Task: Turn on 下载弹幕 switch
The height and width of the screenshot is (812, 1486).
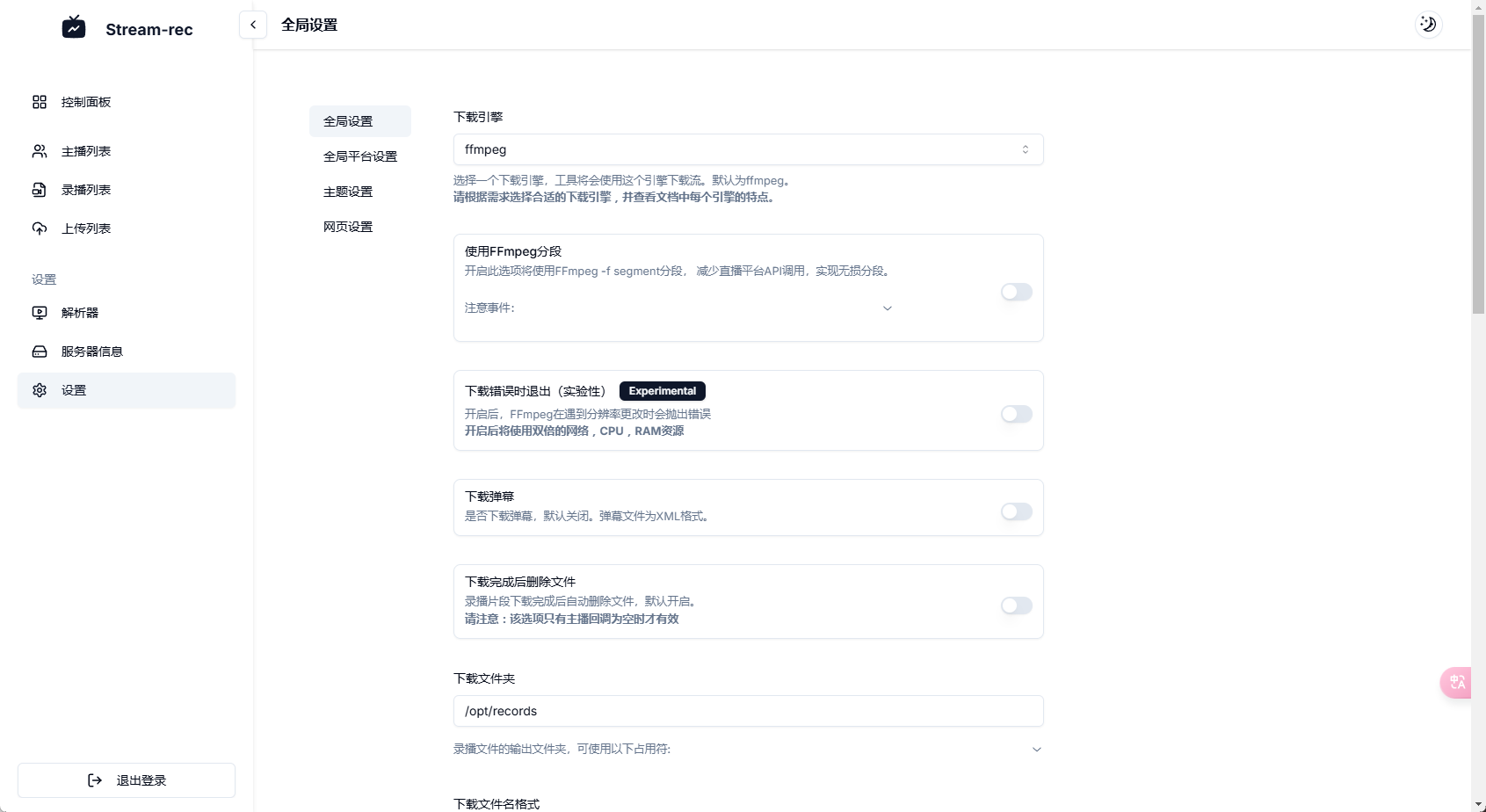Action: tap(1017, 511)
